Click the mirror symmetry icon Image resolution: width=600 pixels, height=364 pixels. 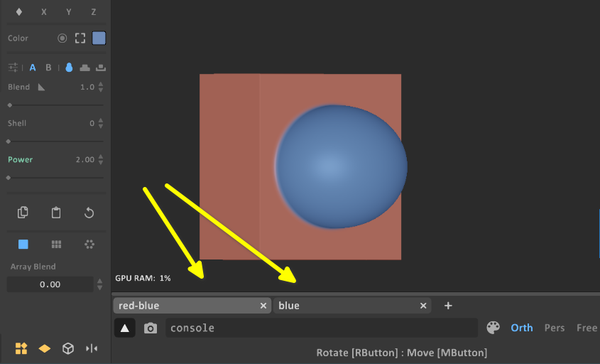[91, 348]
